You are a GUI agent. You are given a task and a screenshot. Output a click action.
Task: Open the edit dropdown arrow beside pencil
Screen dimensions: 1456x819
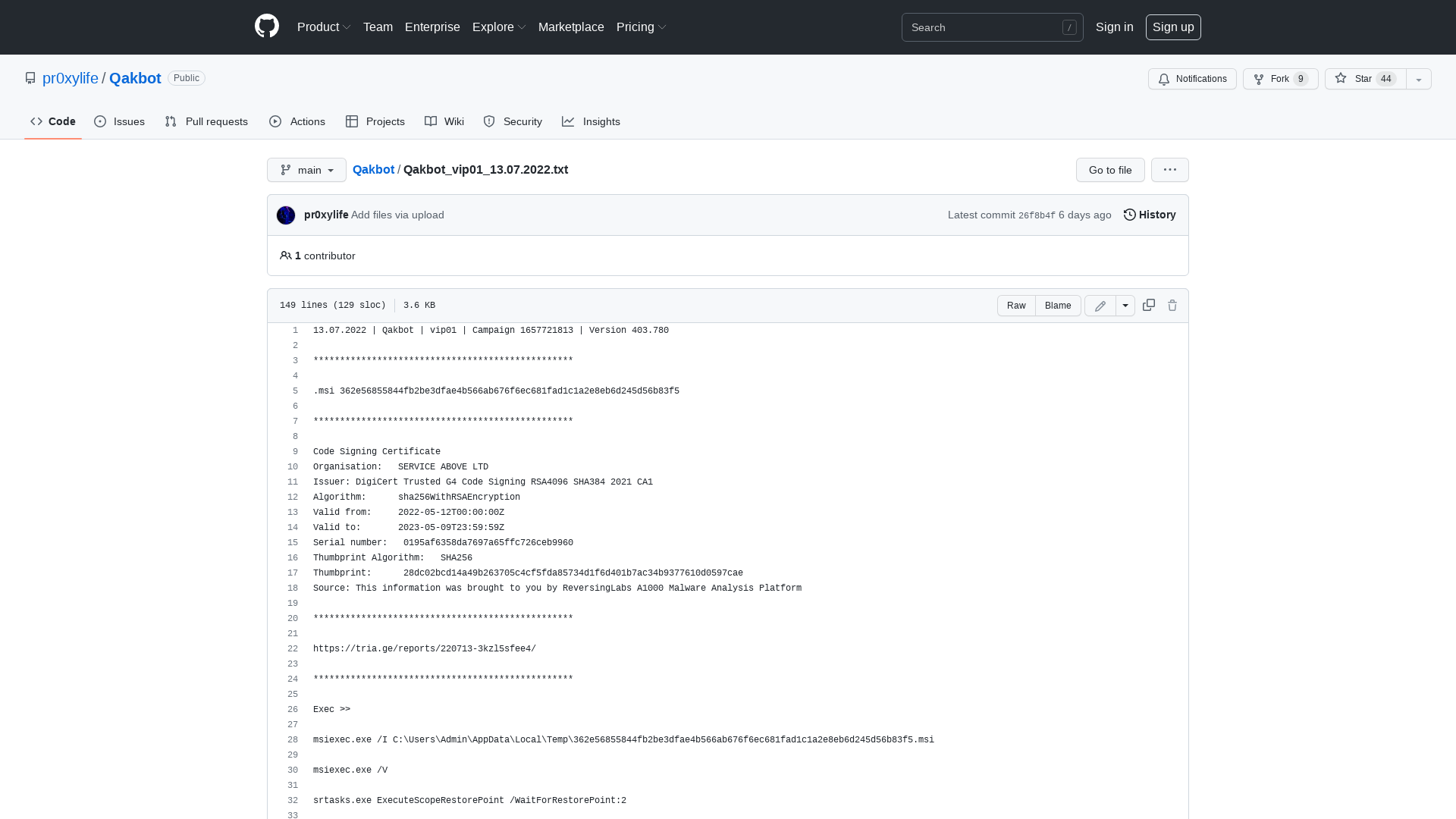point(1125,305)
